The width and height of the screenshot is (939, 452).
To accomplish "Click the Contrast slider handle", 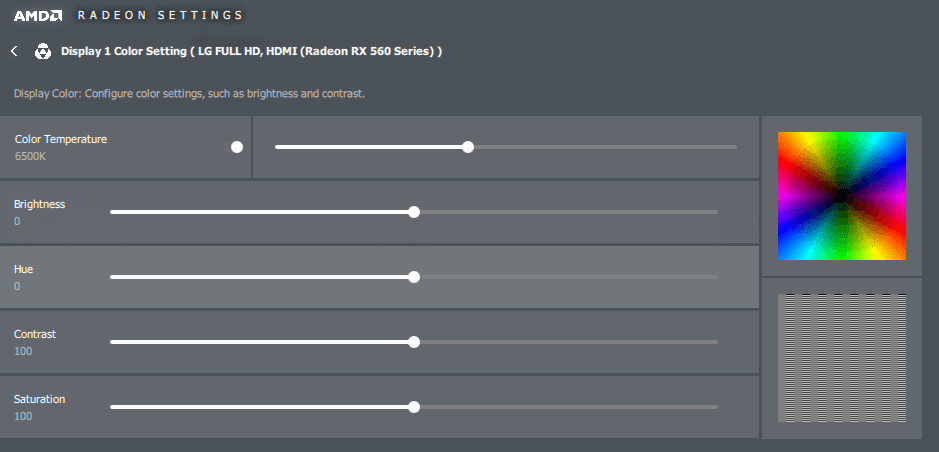I will [x=414, y=342].
